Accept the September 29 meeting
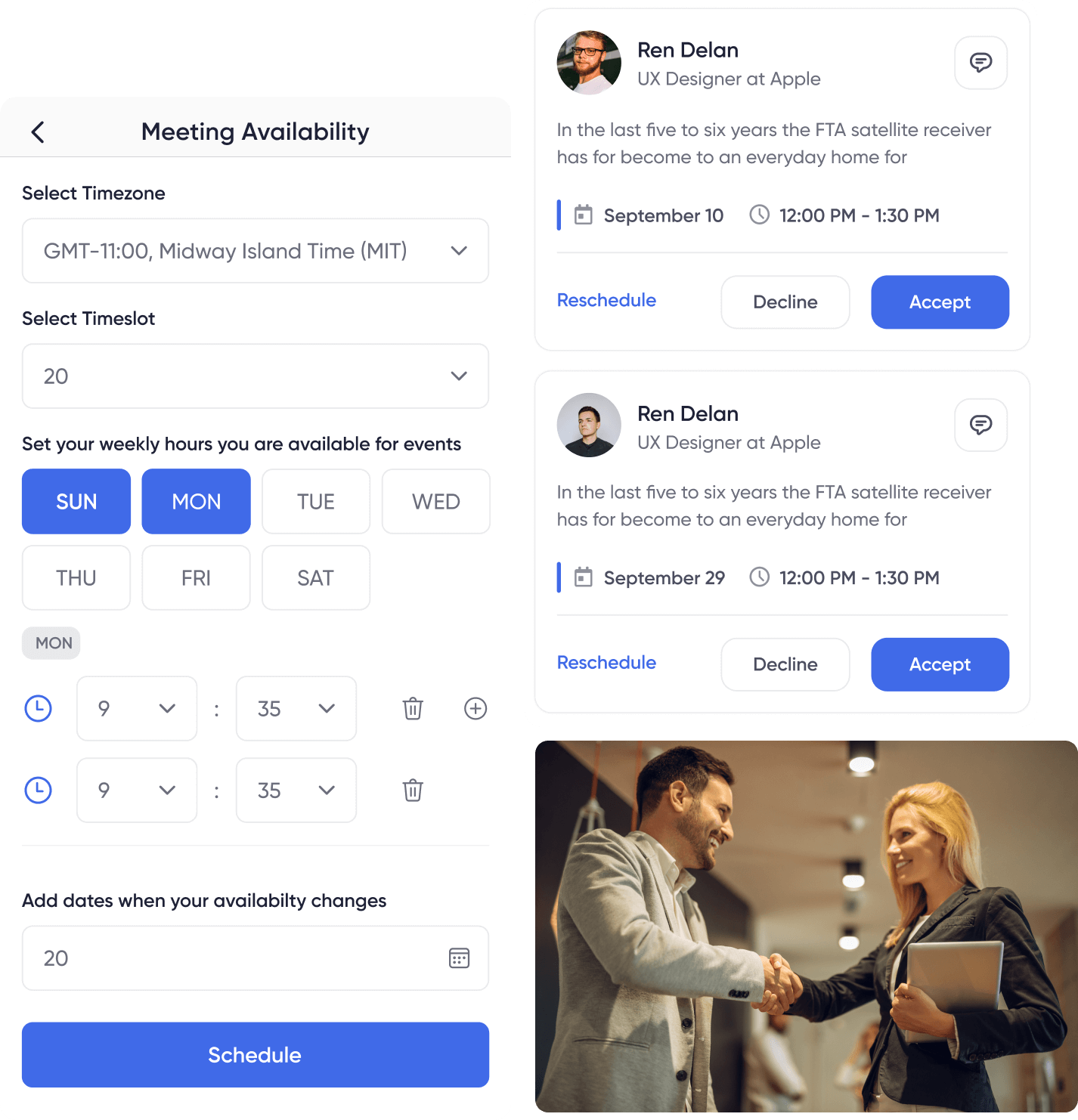The image size is (1078, 1120). pyautogui.click(x=940, y=664)
